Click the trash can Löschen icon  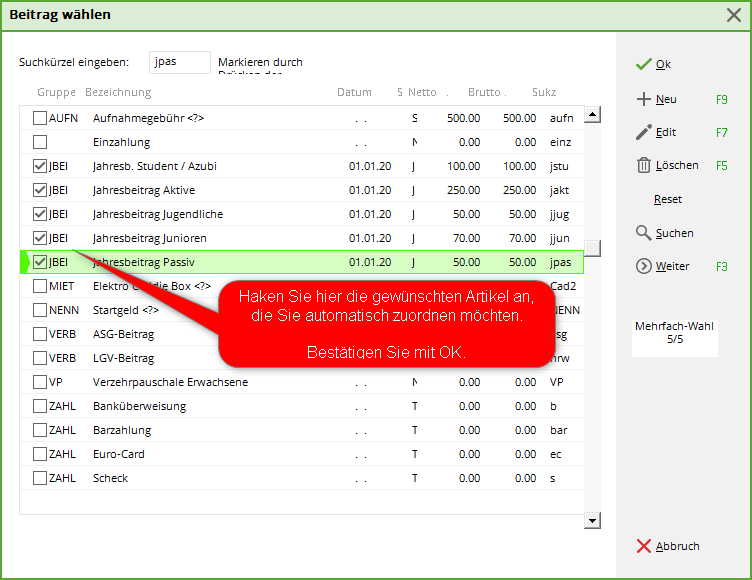click(x=643, y=166)
